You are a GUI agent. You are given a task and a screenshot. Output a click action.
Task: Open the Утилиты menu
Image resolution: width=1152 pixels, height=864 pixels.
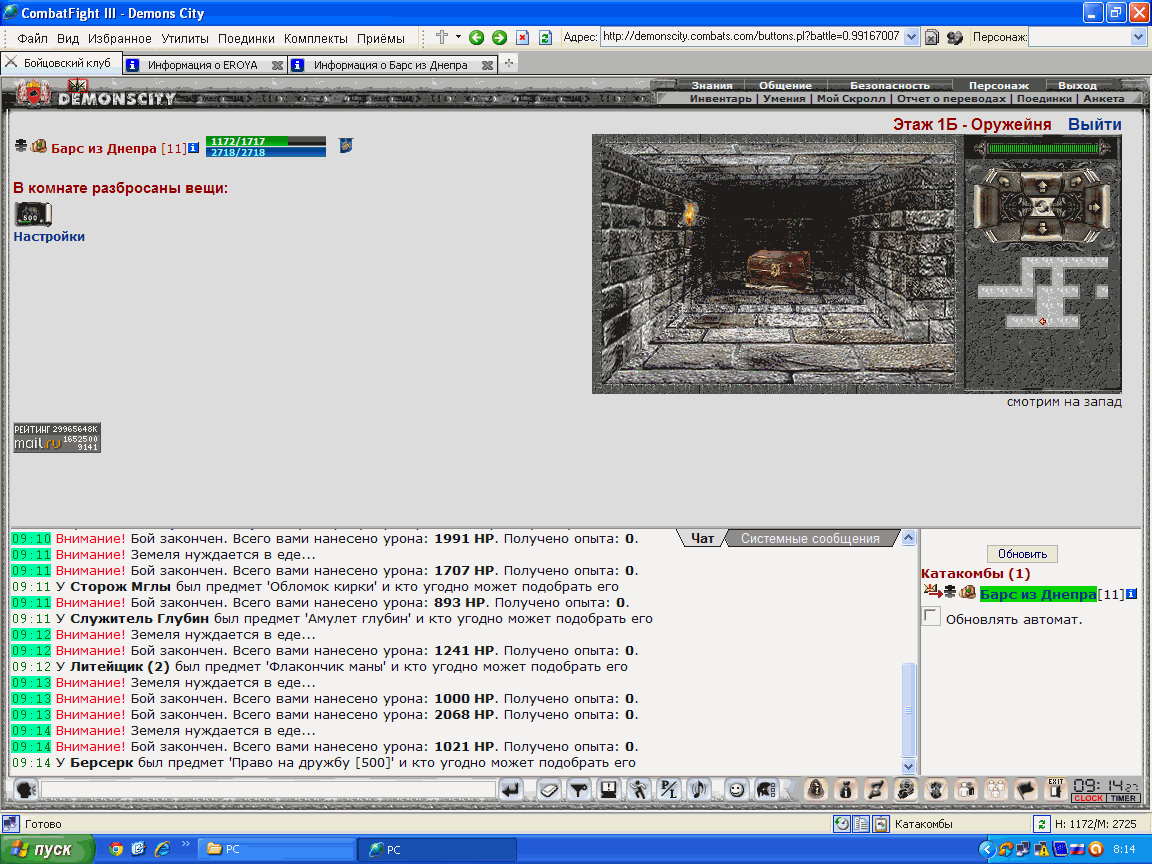[x=185, y=38]
